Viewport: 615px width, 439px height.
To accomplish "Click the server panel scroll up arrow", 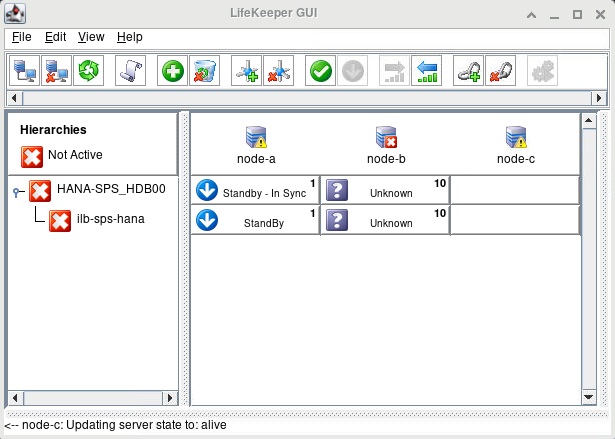I will click(x=588, y=120).
